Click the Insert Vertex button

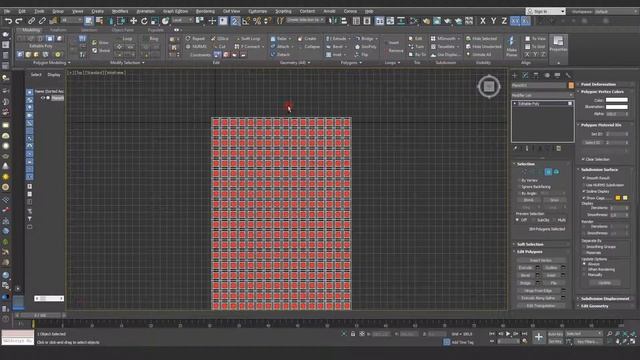tap(541, 260)
